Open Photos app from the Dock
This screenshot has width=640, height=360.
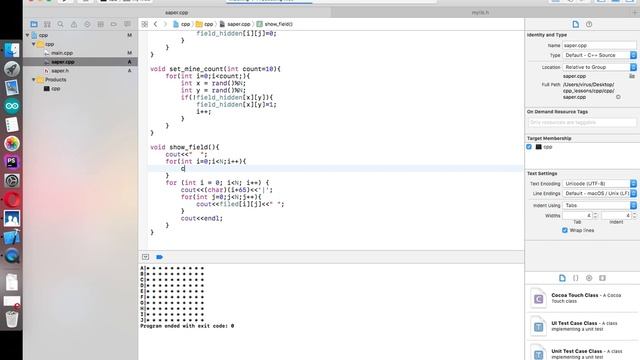[x=12, y=144]
